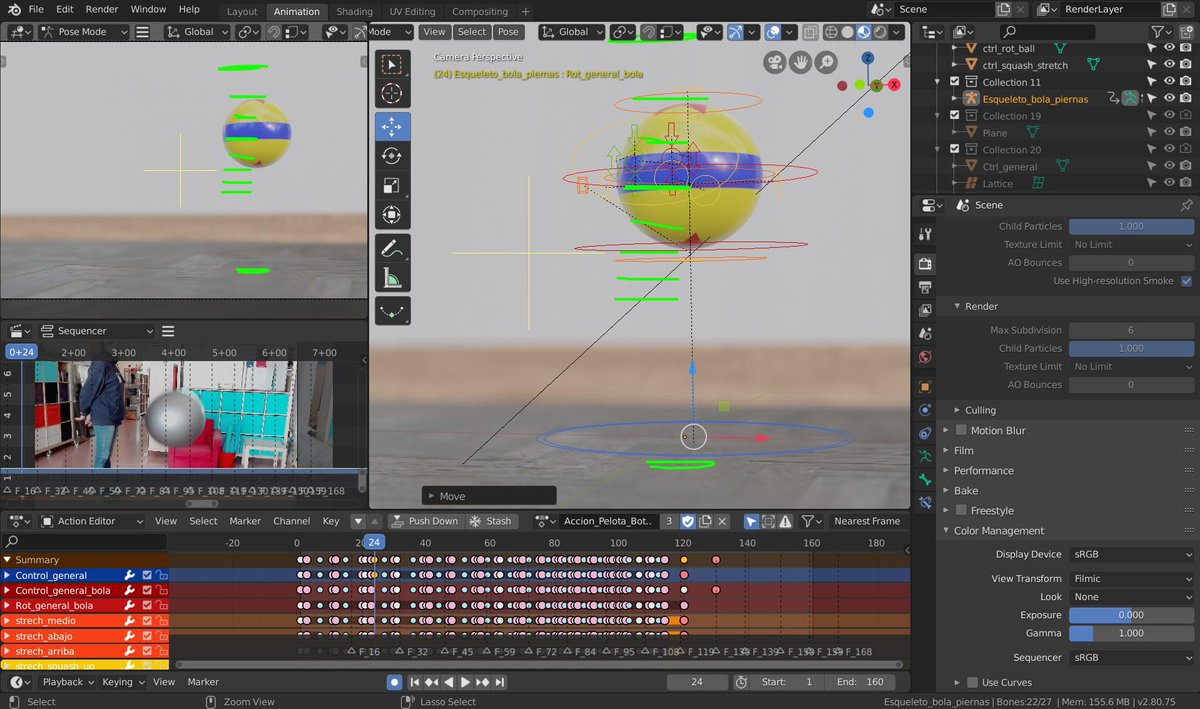Click the Push Down button
This screenshot has width=1200, height=709.
pyautogui.click(x=424, y=521)
